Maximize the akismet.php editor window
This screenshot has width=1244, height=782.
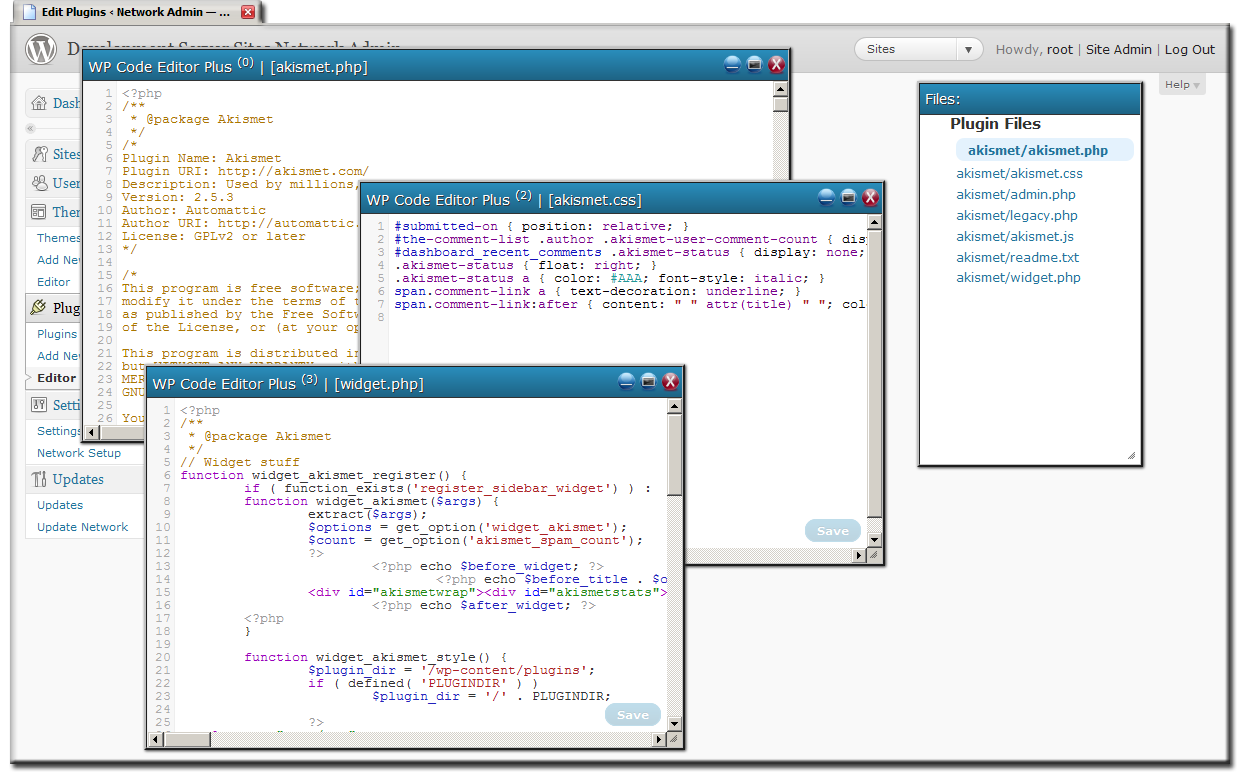pos(754,65)
